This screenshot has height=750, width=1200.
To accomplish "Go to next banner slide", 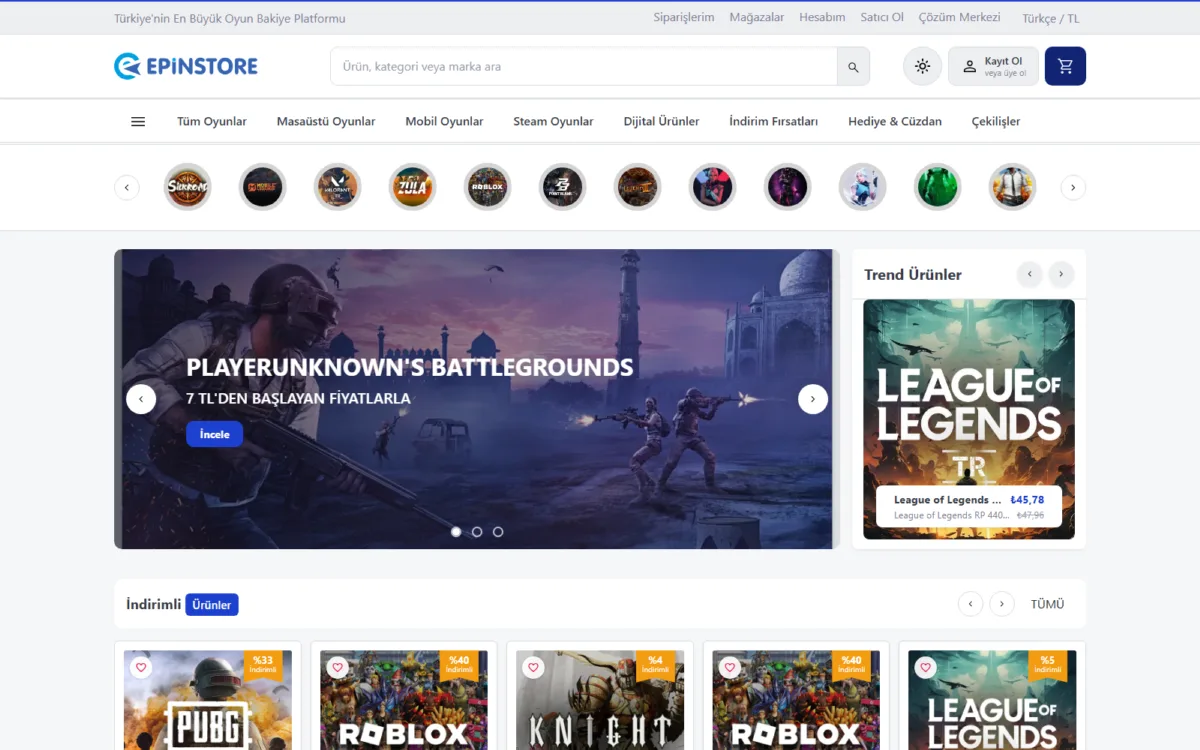I will pyautogui.click(x=813, y=399).
